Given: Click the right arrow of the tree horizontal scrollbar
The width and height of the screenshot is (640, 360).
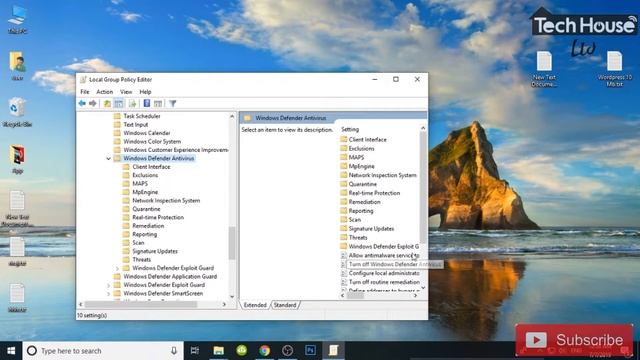Looking at the screenshot, I should tap(224, 304).
